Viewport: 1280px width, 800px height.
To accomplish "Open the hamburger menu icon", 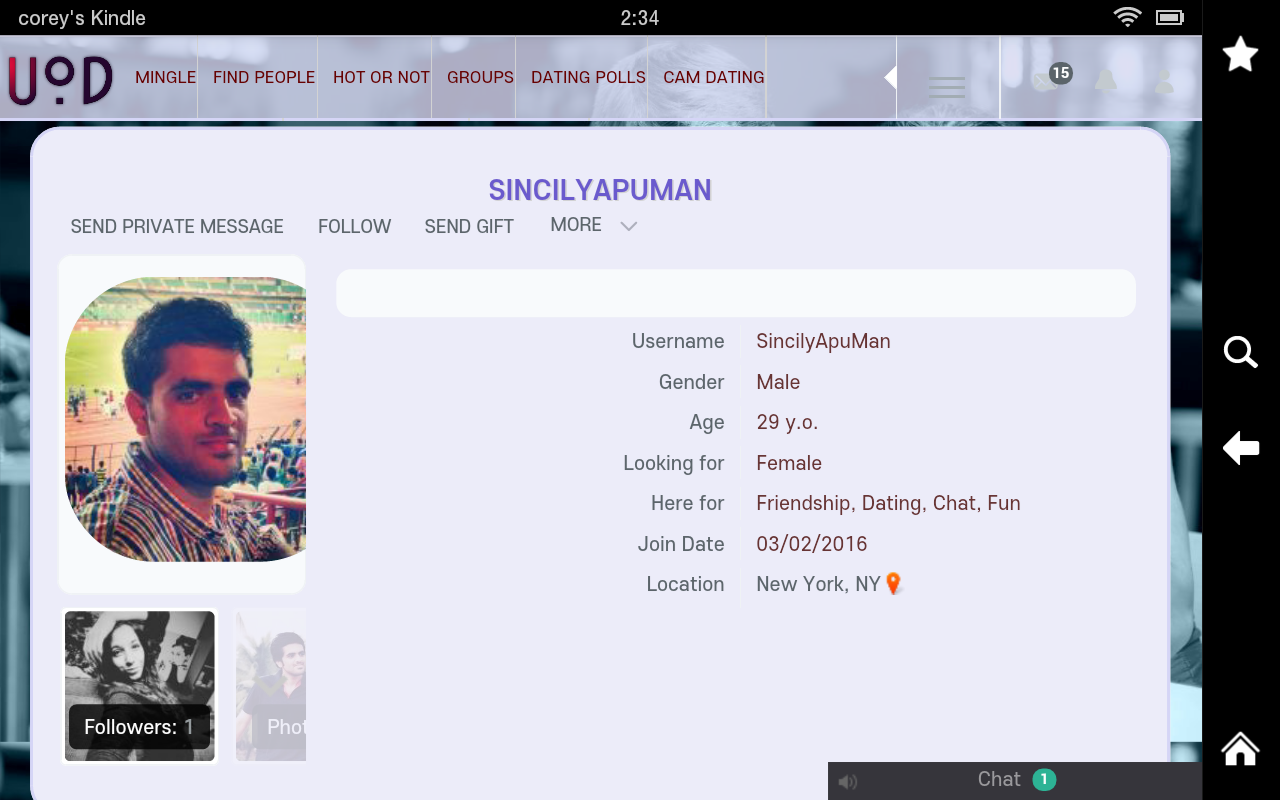I will (x=947, y=87).
